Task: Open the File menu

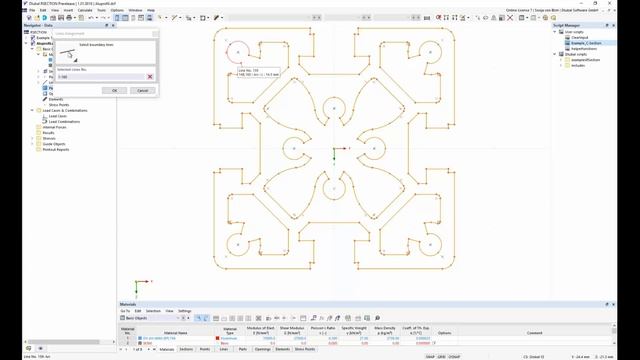Action: [32, 10]
